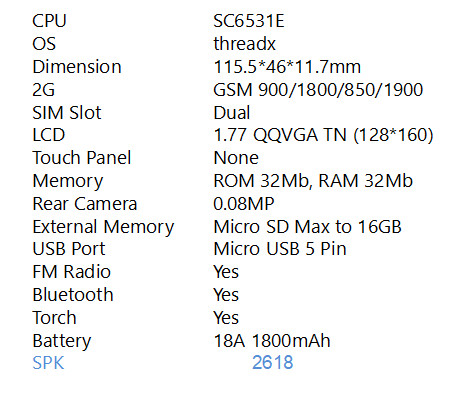Click the 18A 1800mAh battery value
The height and width of the screenshot is (393, 473).
[x=272, y=341]
